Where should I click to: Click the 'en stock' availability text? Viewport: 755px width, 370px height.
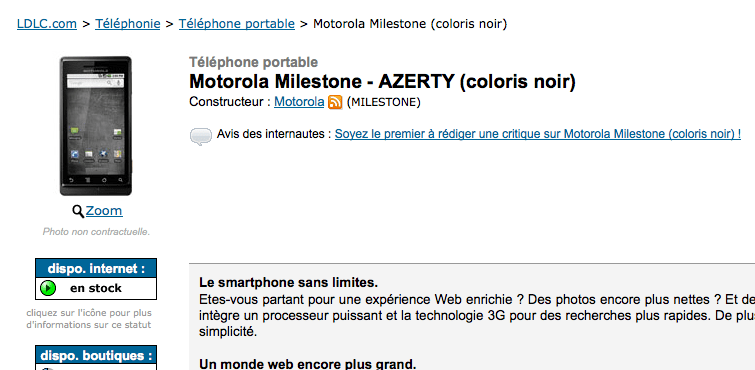point(96,288)
